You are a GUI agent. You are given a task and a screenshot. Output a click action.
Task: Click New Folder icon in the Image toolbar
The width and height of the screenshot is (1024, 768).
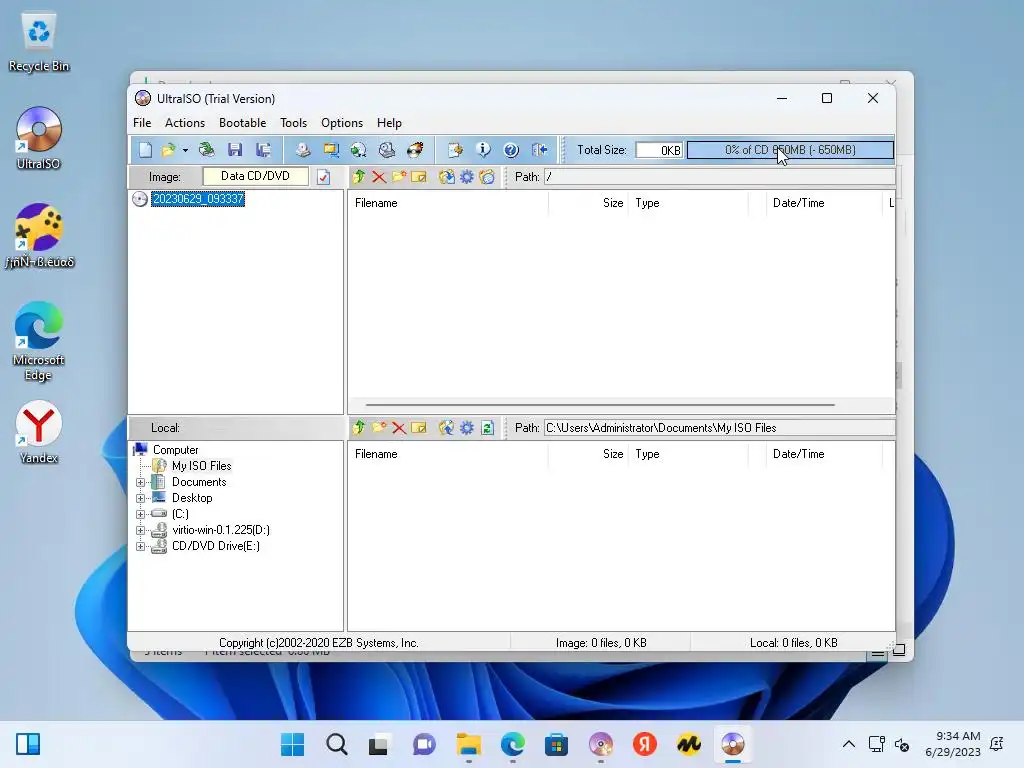click(399, 177)
